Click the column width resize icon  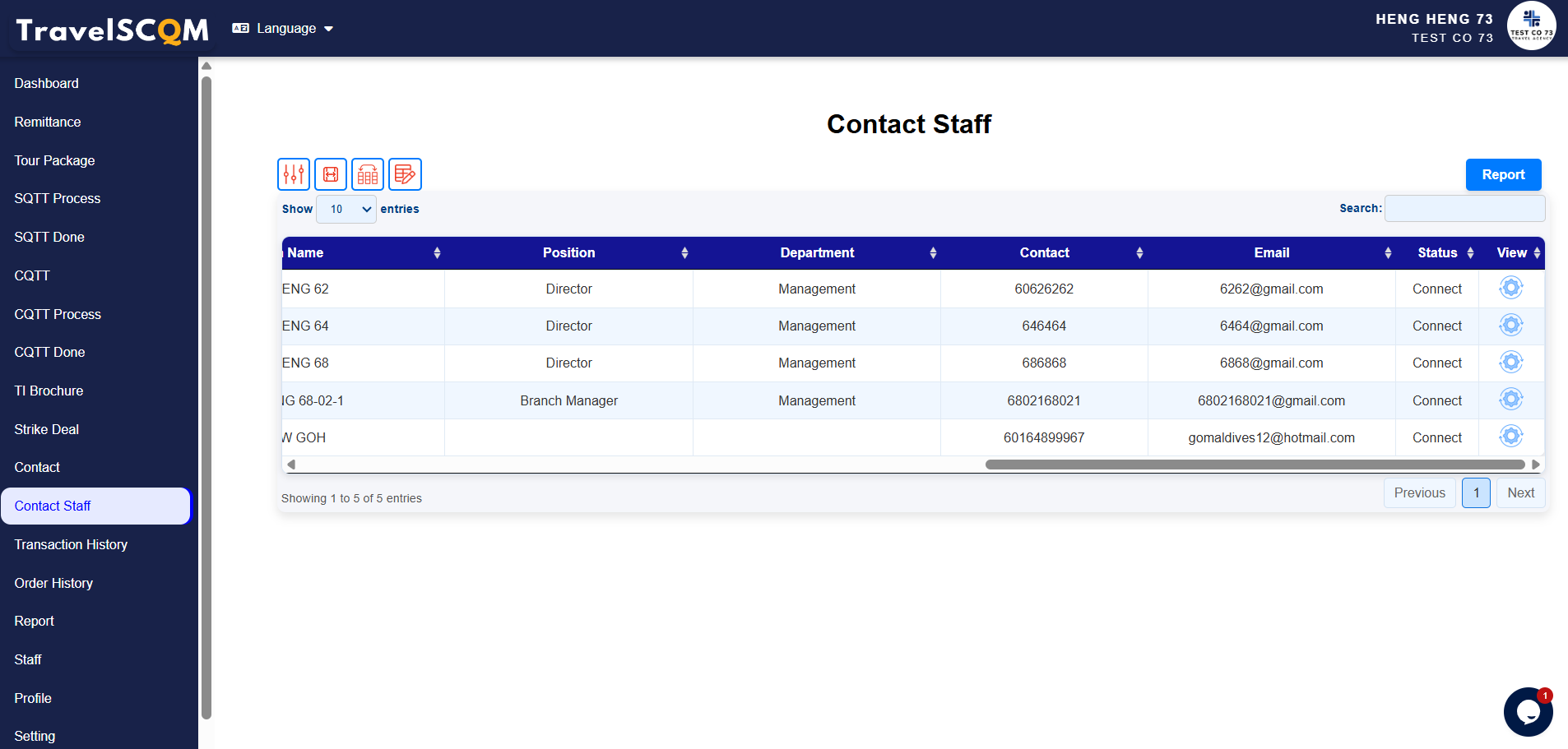(x=331, y=174)
